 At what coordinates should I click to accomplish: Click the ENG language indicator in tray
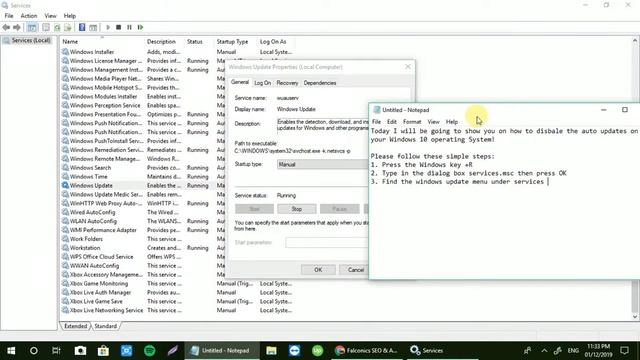pyautogui.click(x=573, y=351)
